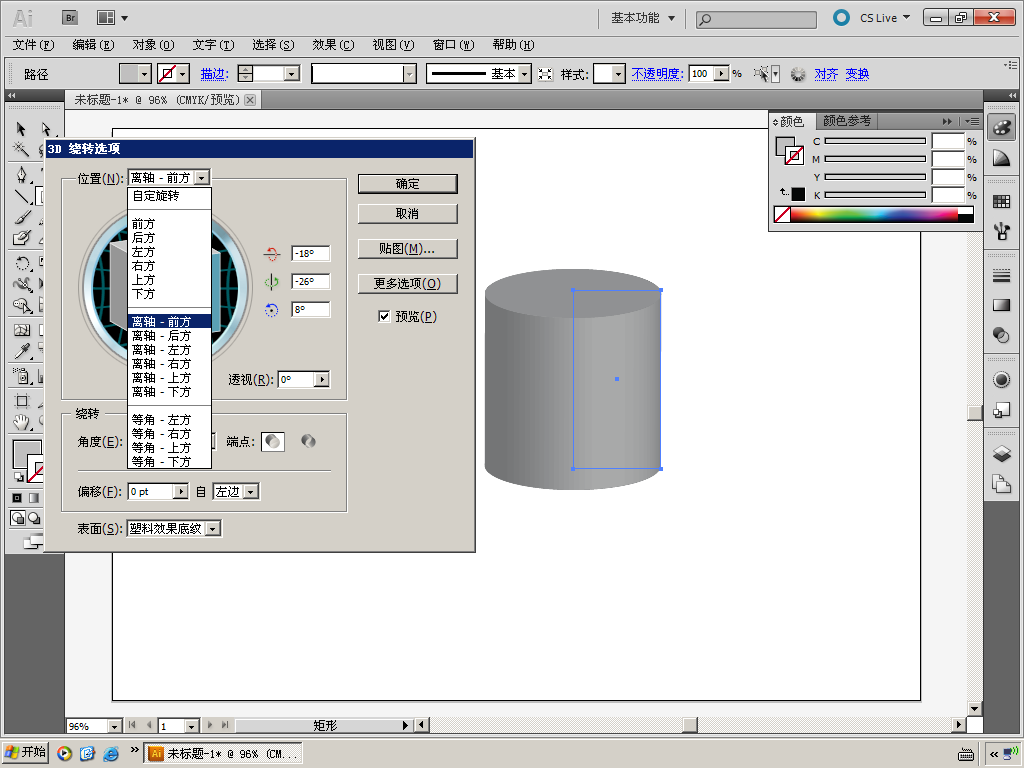
Task: Open the Layers panel icon
Action: tap(1001, 454)
